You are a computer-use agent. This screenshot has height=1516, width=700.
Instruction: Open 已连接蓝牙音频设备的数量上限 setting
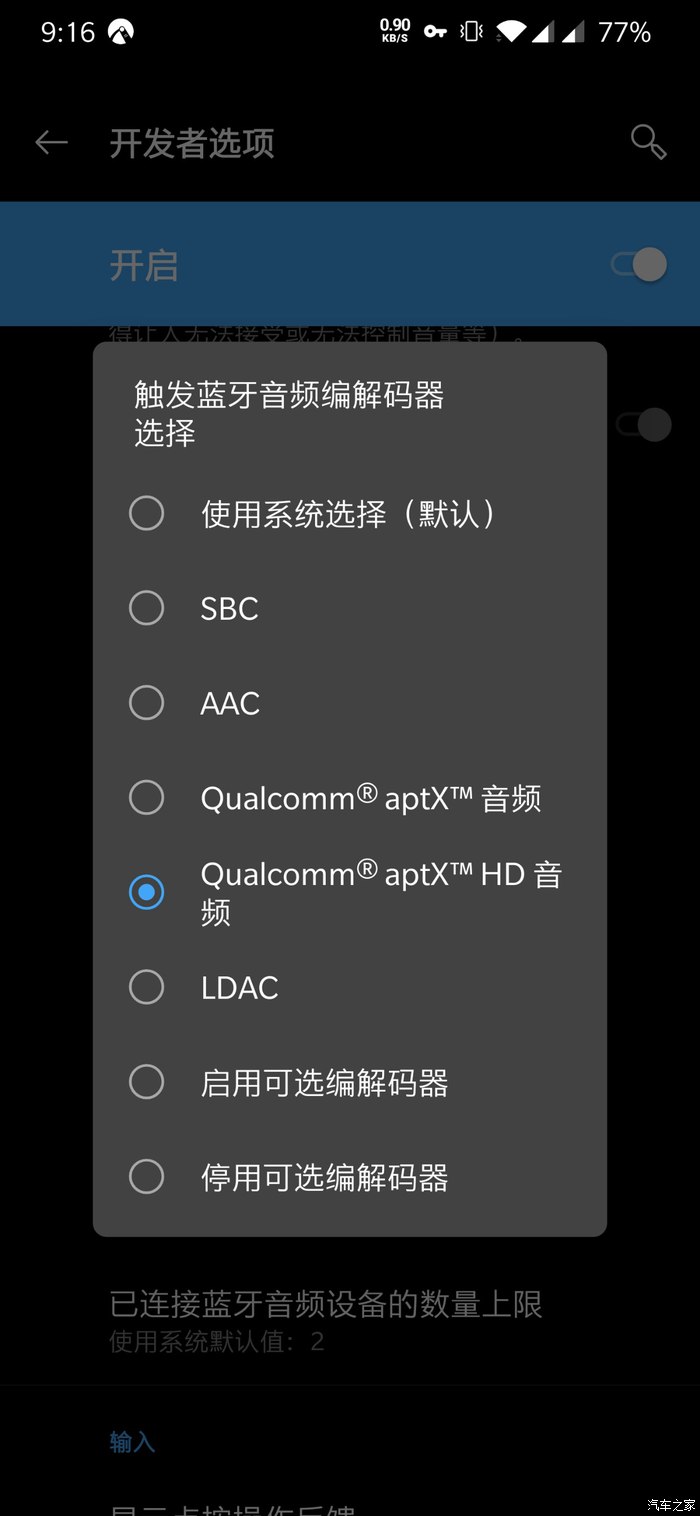coord(350,1320)
